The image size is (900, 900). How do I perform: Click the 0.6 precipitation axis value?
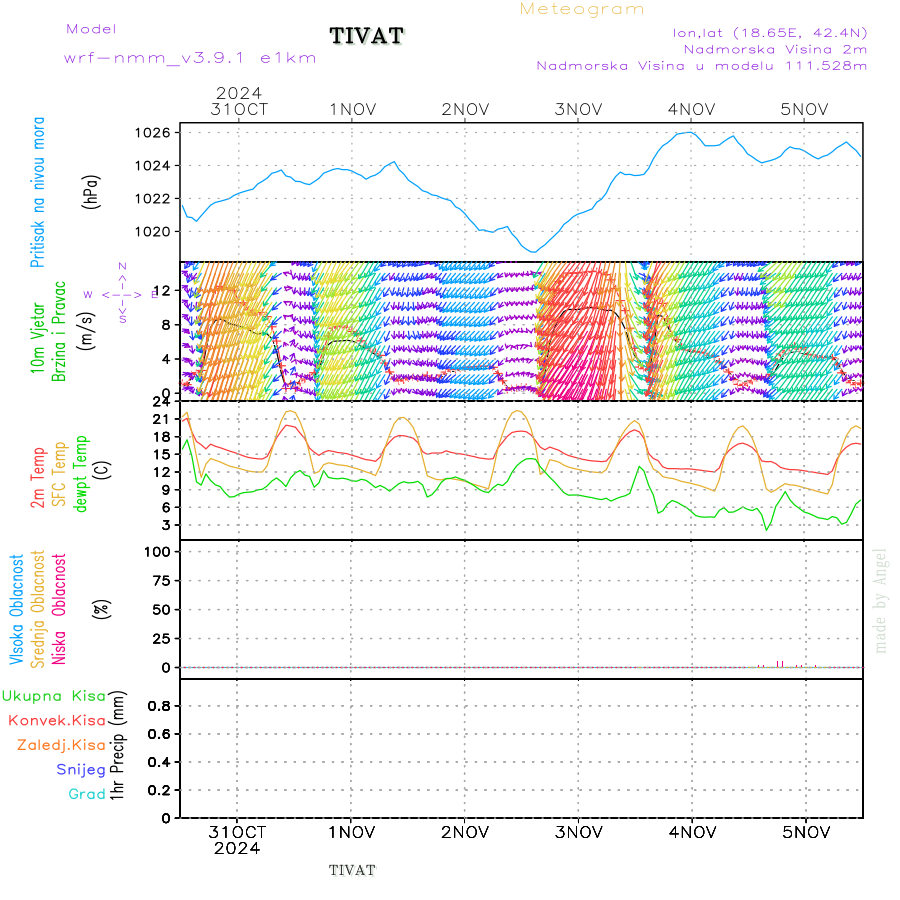point(159,735)
